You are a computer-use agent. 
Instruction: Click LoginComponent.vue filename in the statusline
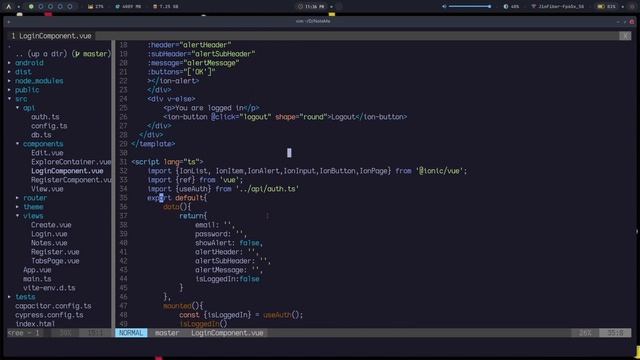coord(227,333)
